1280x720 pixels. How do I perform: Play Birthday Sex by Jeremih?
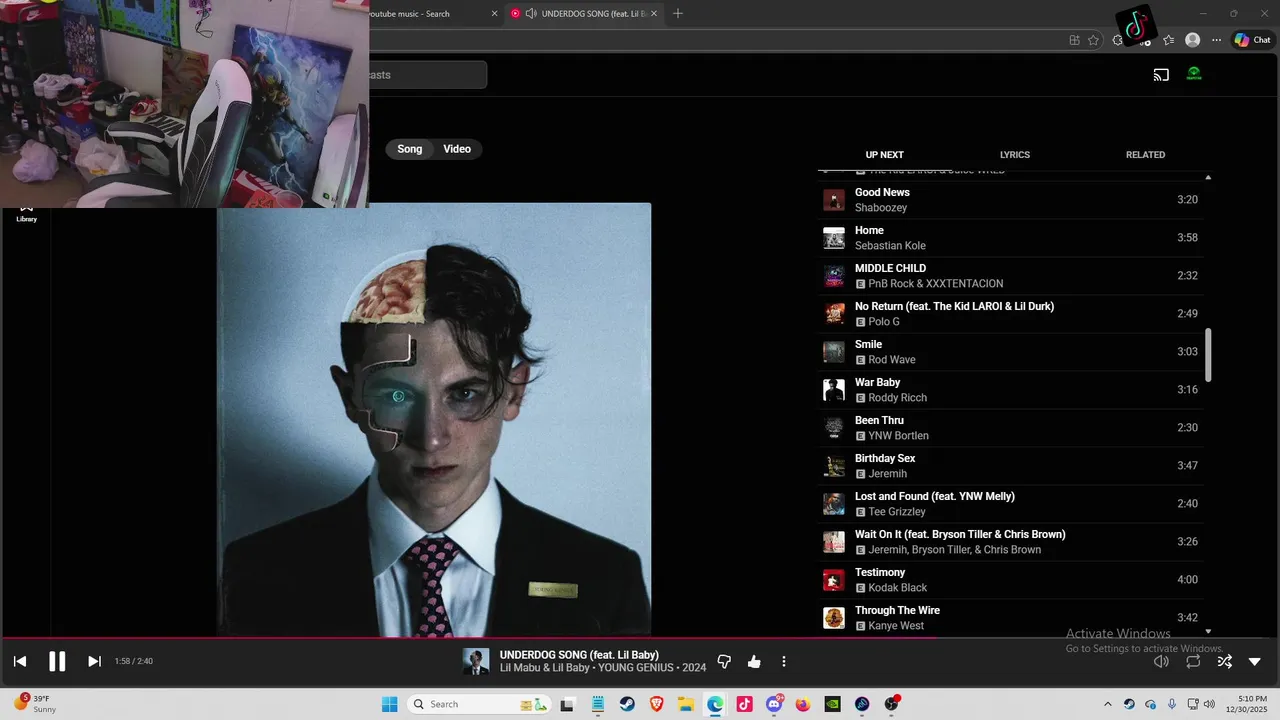(x=1010, y=466)
